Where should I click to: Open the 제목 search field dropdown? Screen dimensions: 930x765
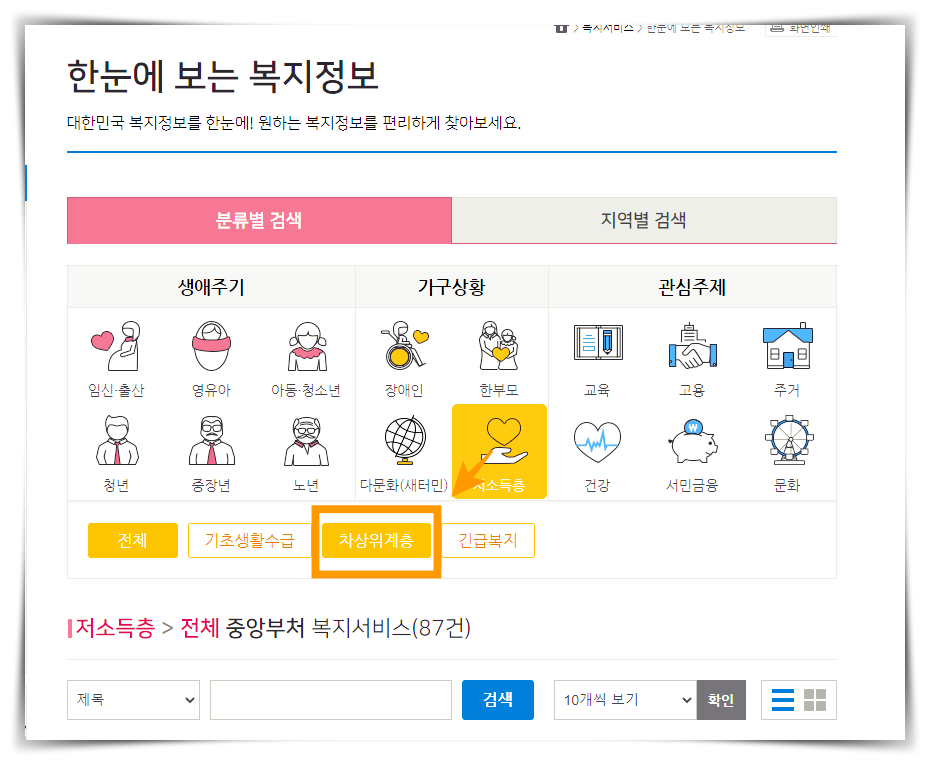click(133, 700)
